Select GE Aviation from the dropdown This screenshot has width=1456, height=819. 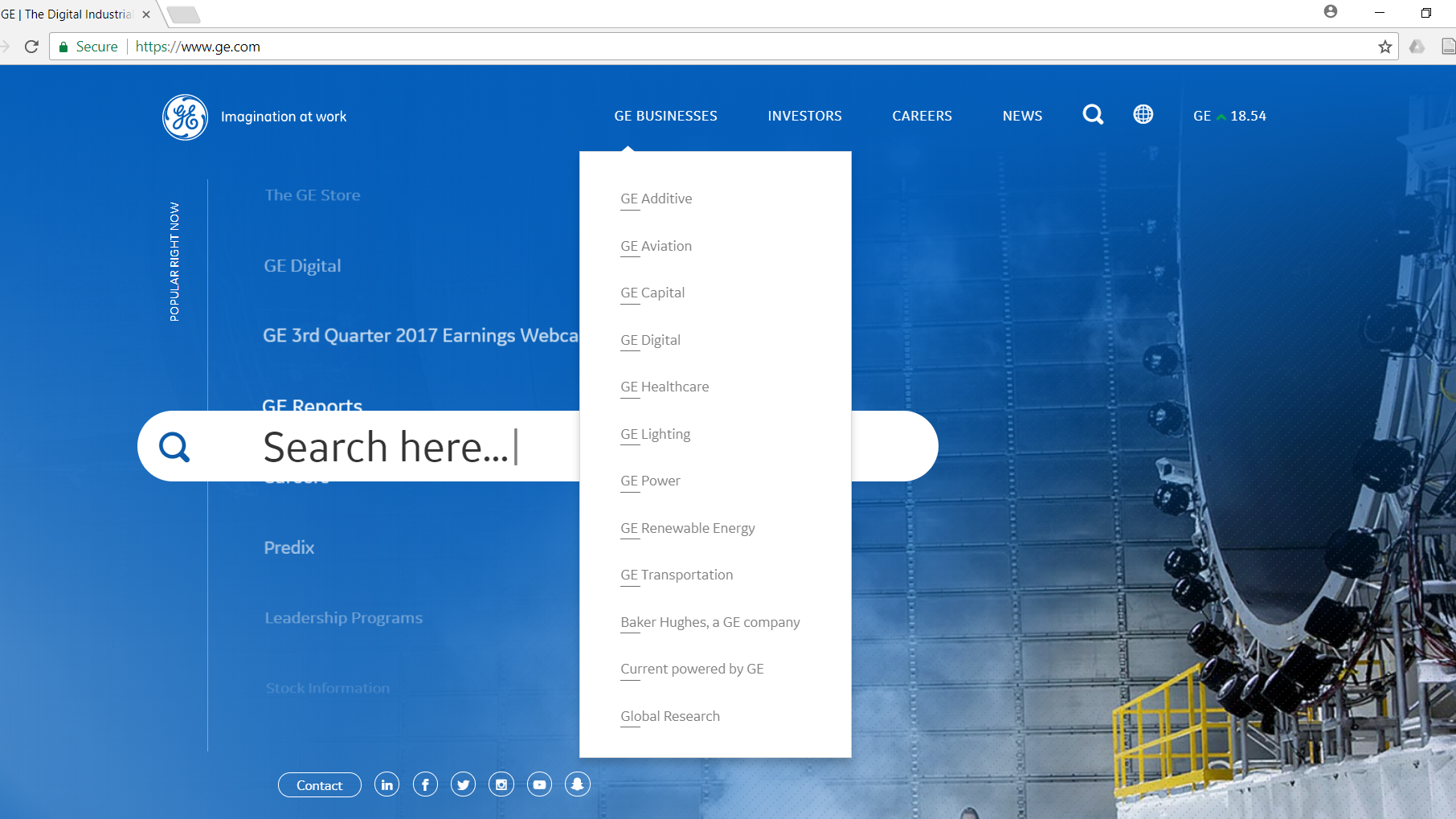[656, 246]
